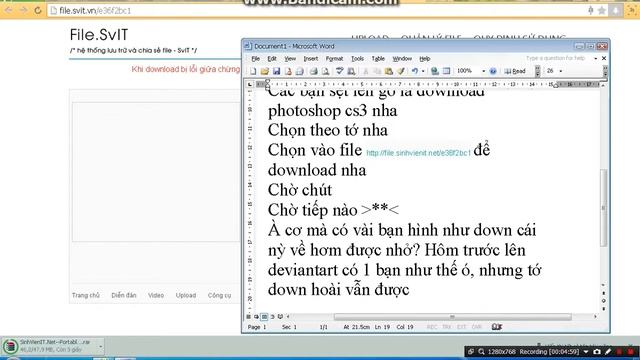Image resolution: width=640 pixels, height=360 pixels.
Task: Select the Print Layout view icon
Action: tap(264, 317)
